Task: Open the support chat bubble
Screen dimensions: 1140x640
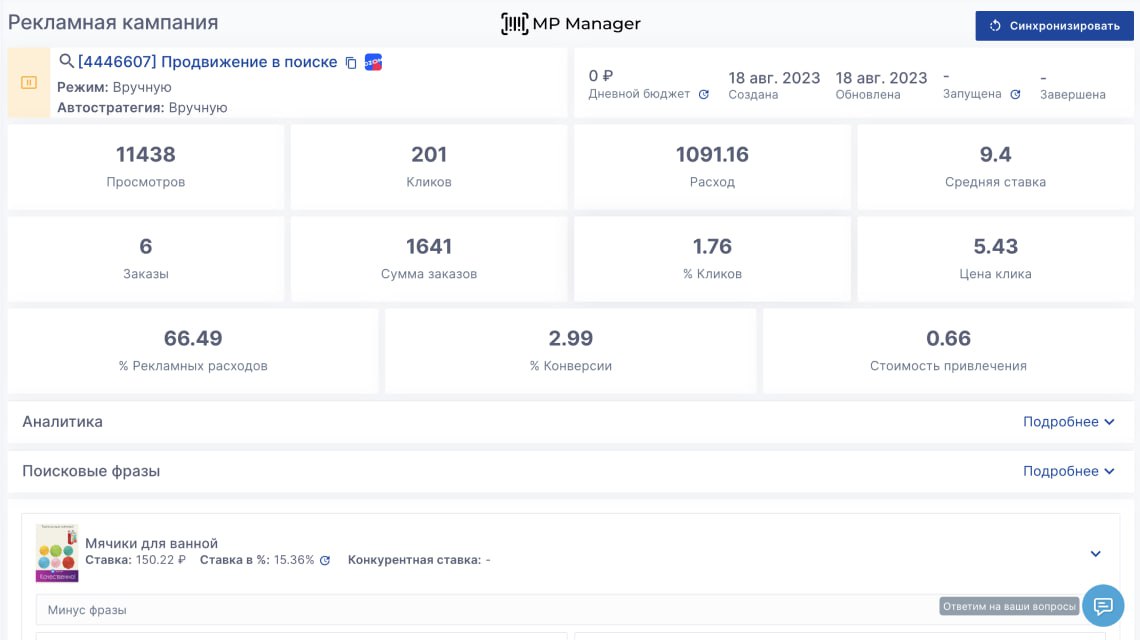Action: point(1103,606)
